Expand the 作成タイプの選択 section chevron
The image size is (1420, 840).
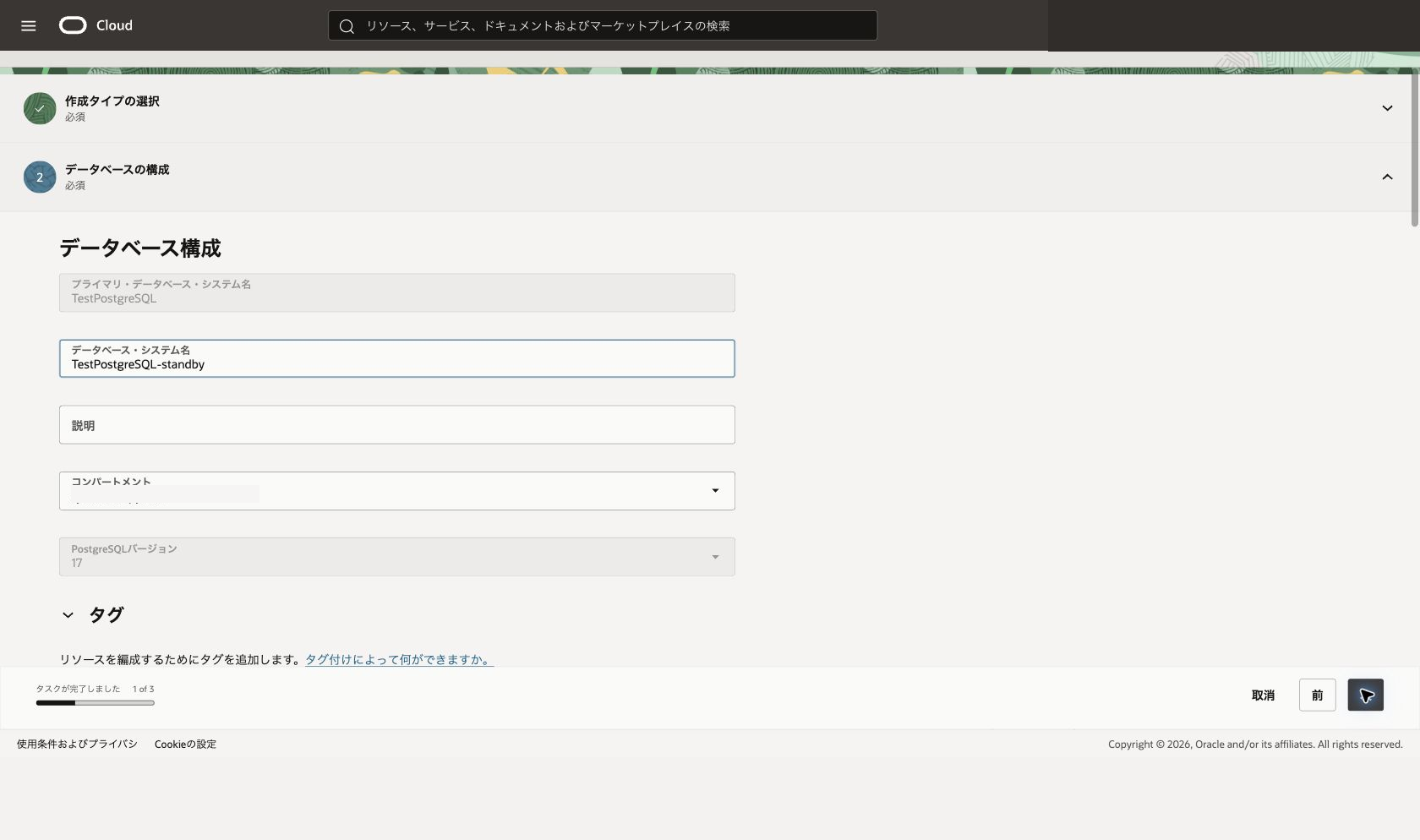coord(1387,108)
